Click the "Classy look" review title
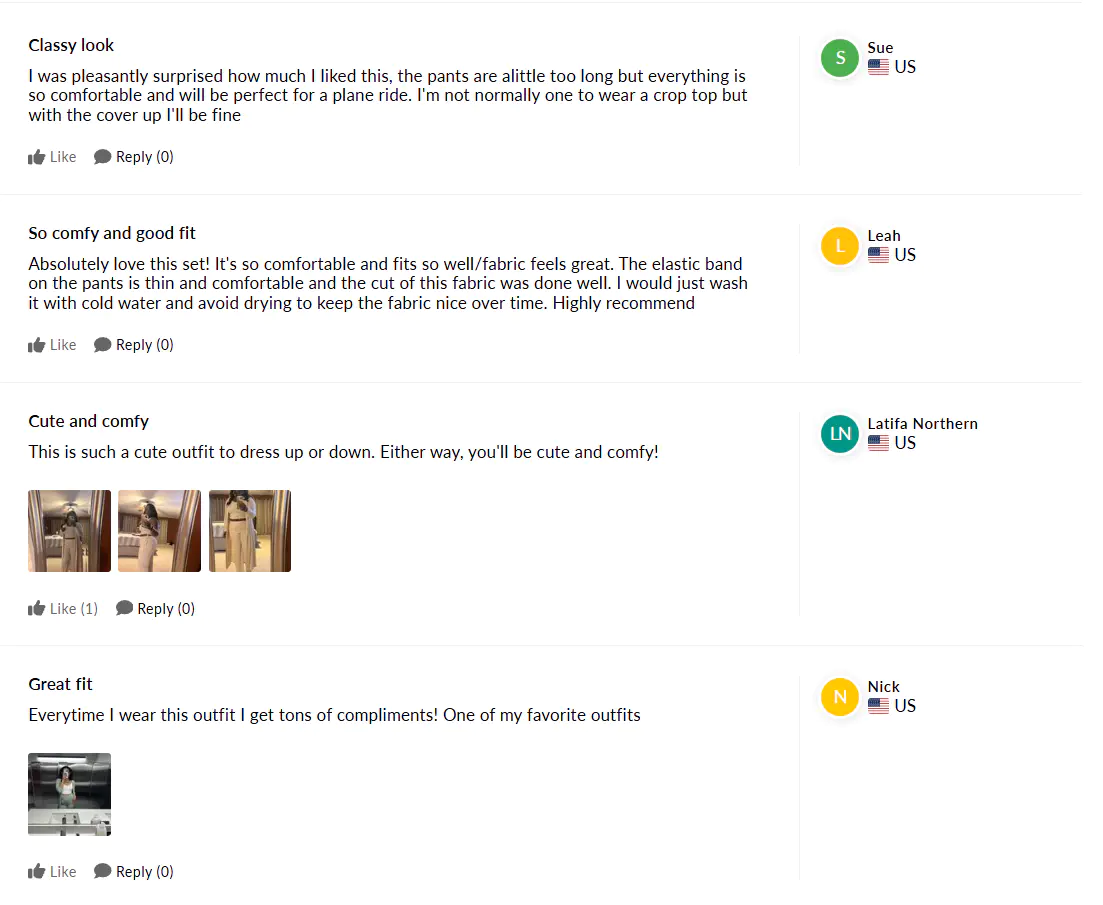Image resolution: width=1103 pixels, height=905 pixels. [71, 45]
